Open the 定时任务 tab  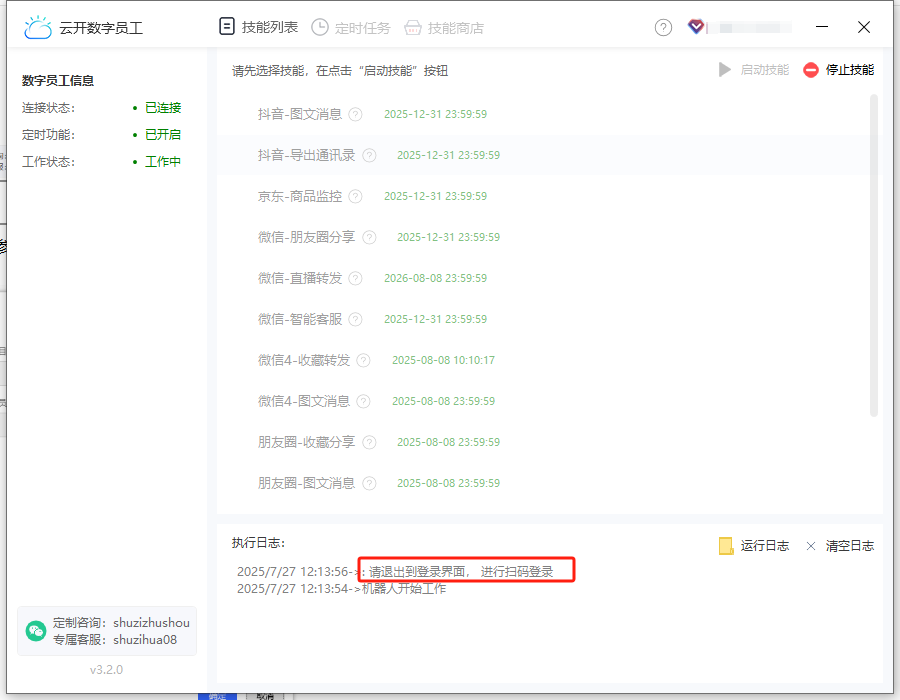351,28
